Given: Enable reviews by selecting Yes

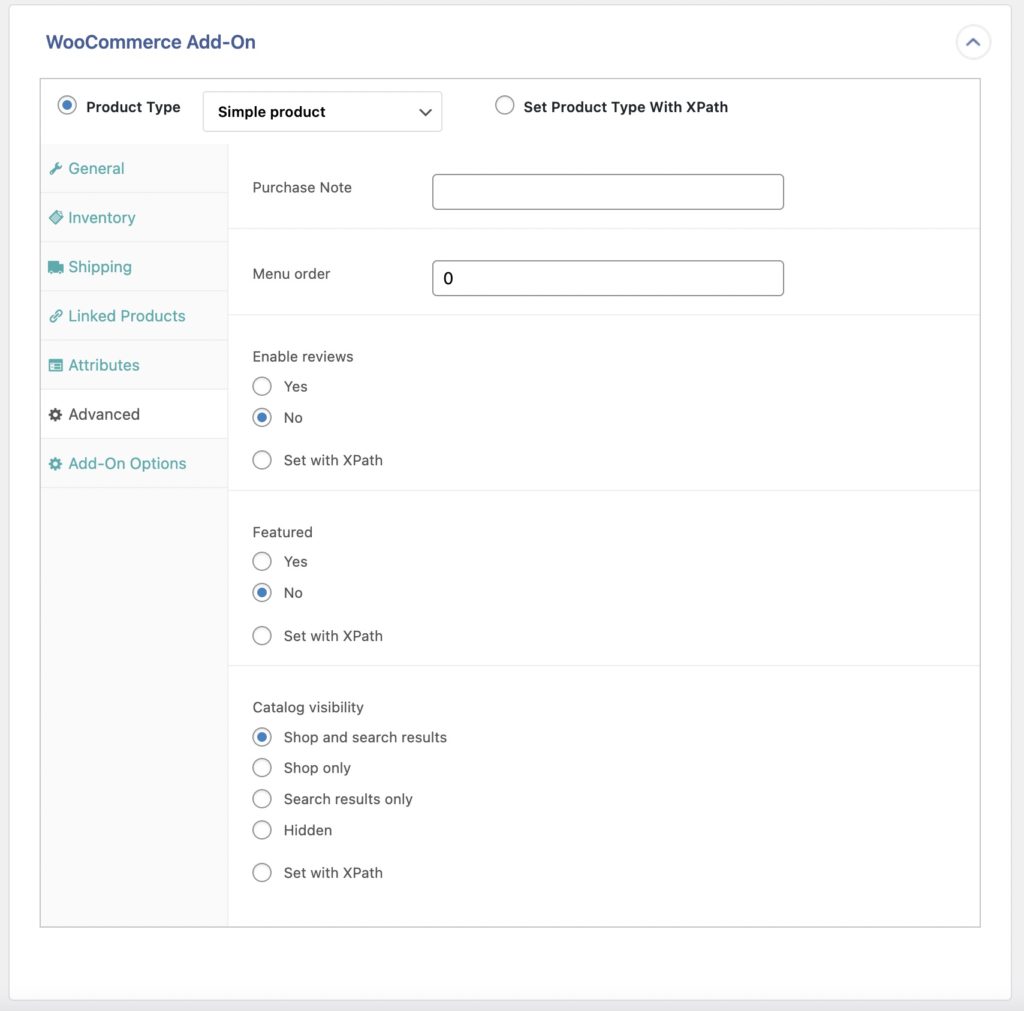Looking at the screenshot, I should [x=261, y=386].
